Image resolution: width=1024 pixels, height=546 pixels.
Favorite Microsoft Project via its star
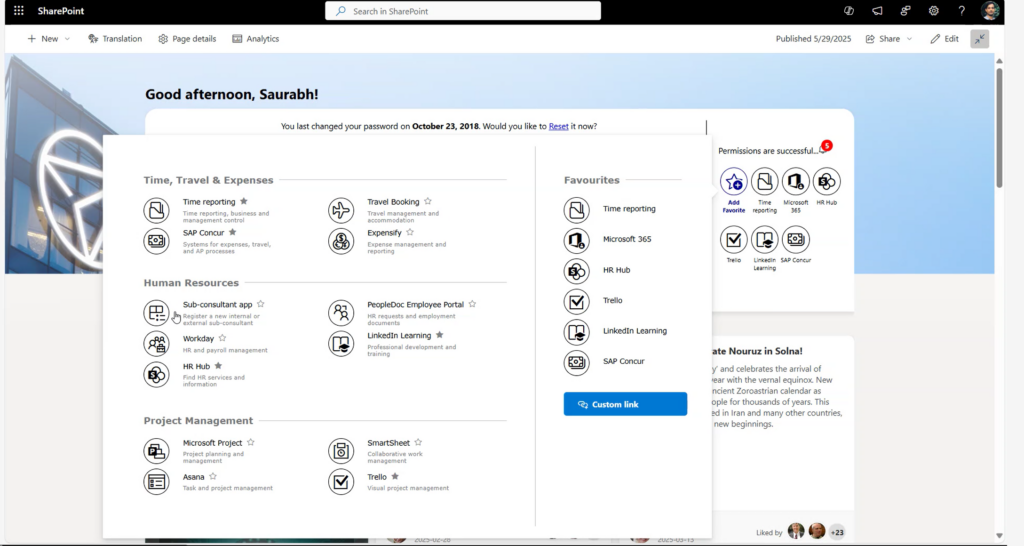[251, 442]
